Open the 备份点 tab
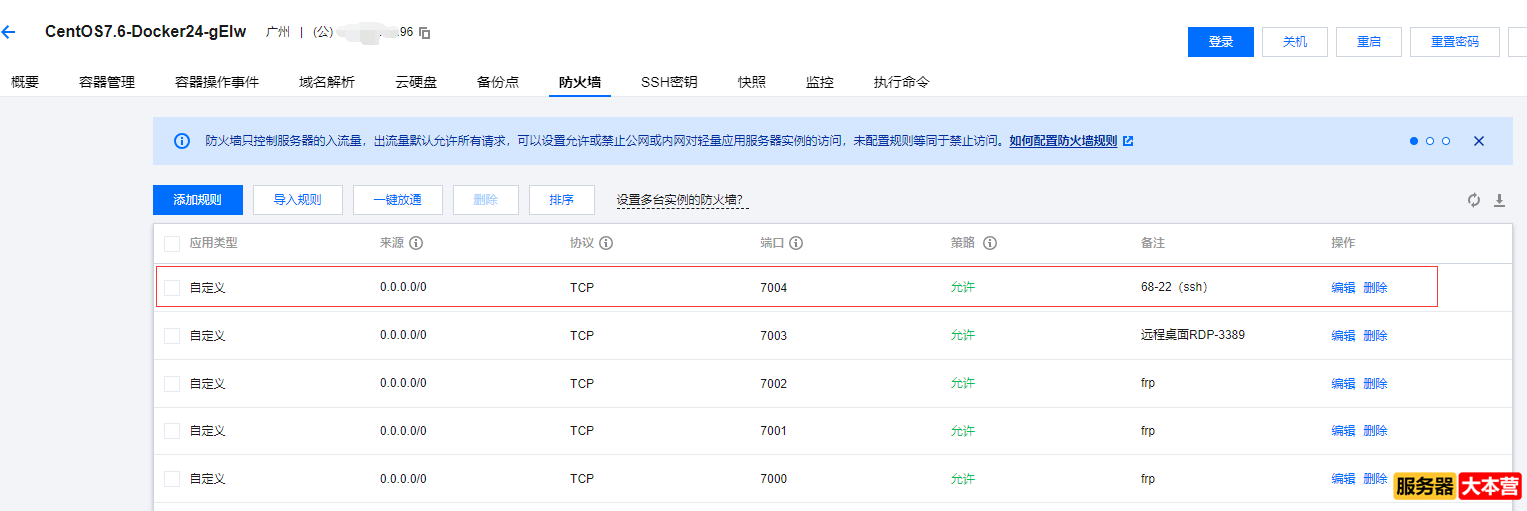Screen dimensions: 1527x511 (x=498, y=82)
